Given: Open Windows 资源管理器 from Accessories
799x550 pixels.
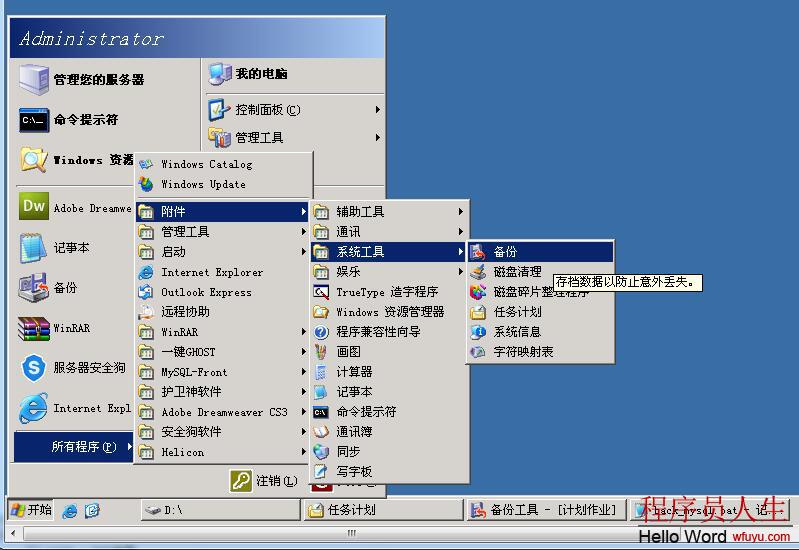Looking at the screenshot, I should pos(389,311).
